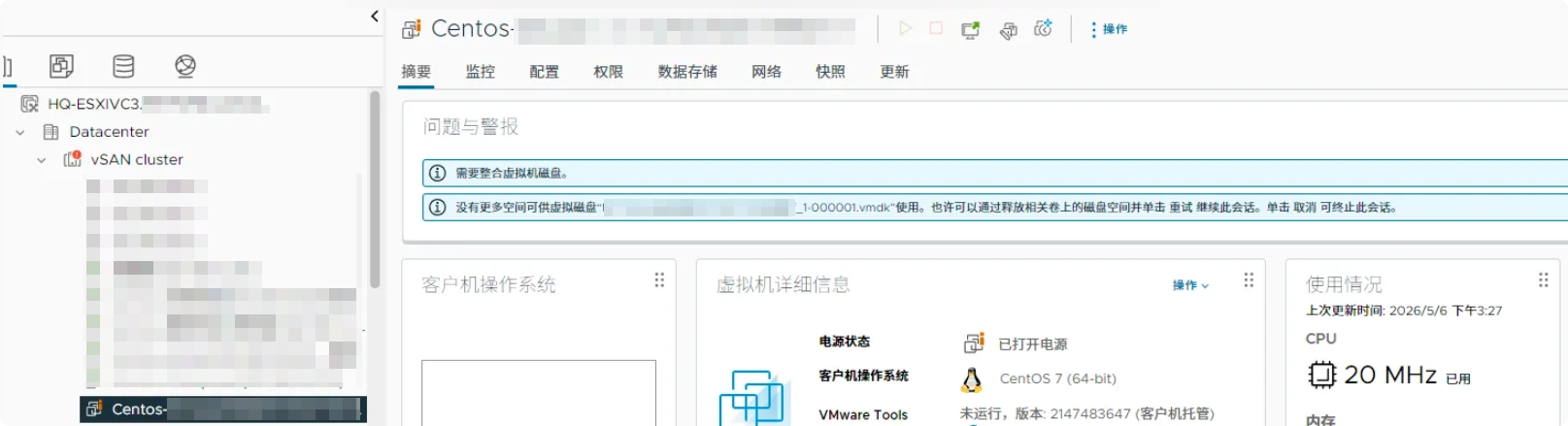Click the large VM icon in details card
The image size is (1568, 426).
(x=753, y=398)
